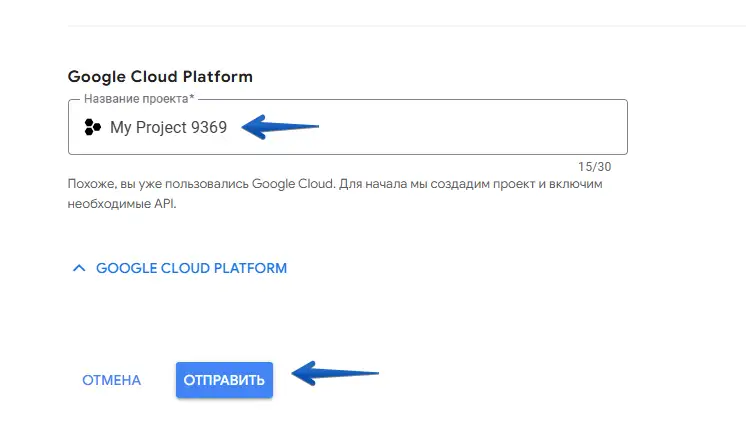Click 'Google Cloud' words inside helper text
746x429 pixels.
292,184
